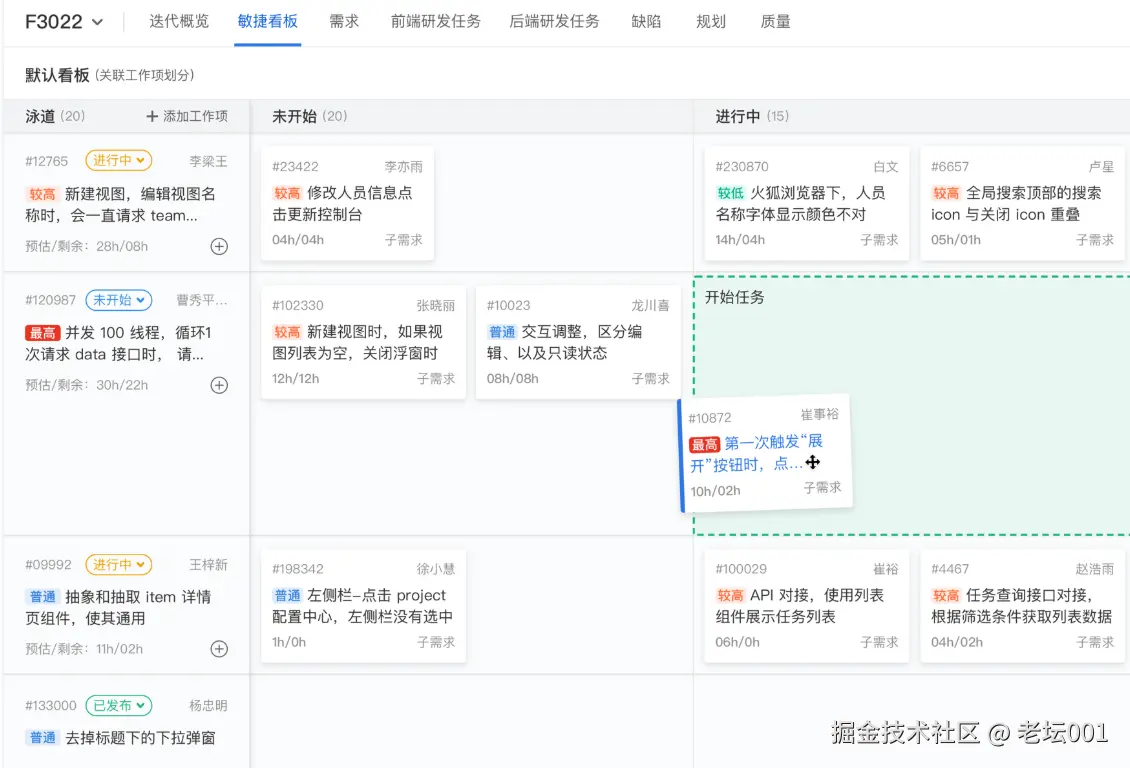Click the plus icon on card #12765
Viewport: 1130px width, 768px height.
tap(219, 246)
